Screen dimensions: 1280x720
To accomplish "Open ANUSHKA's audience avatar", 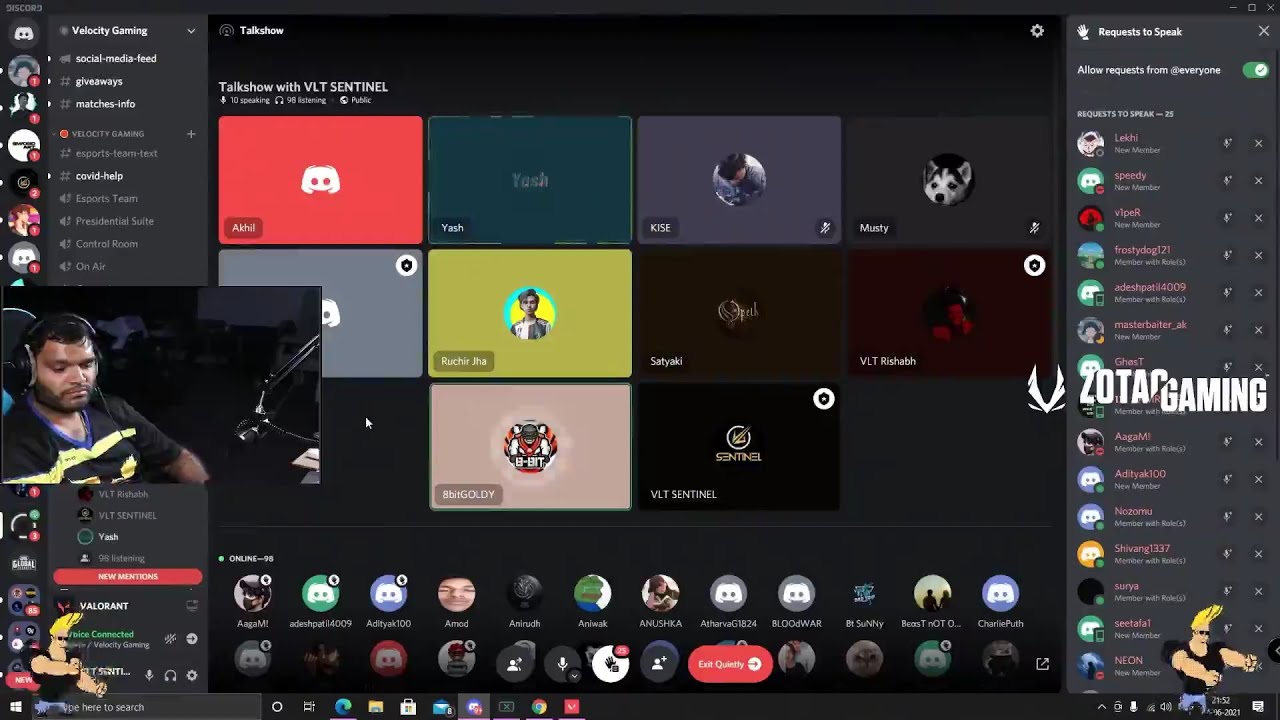I will pos(660,593).
